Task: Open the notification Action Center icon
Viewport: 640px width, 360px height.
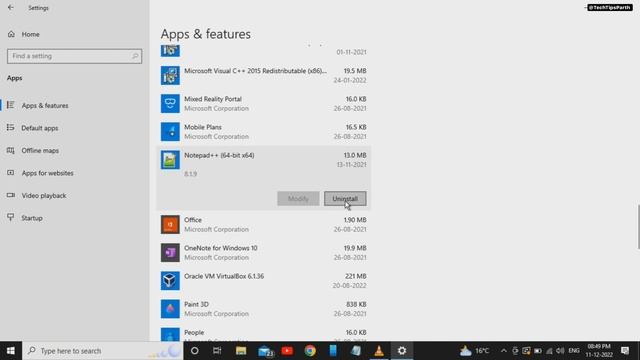Action: (x=625, y=351)
